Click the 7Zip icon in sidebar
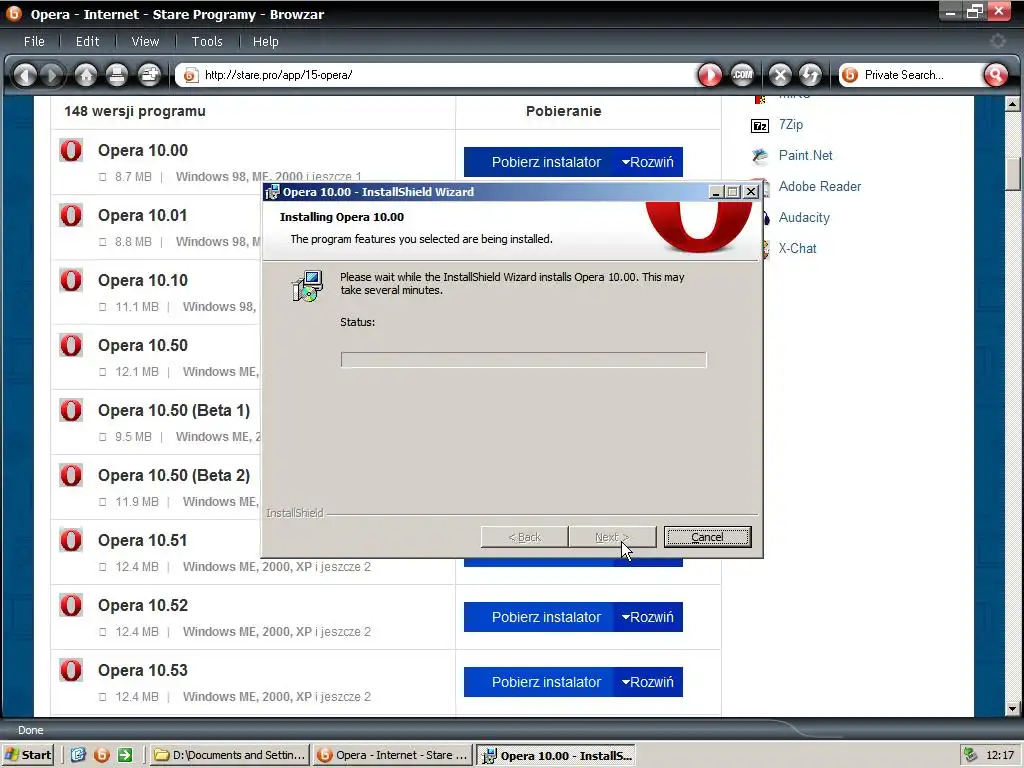Viewport: 1024px width, 768px height. click(x=760, y=125)
